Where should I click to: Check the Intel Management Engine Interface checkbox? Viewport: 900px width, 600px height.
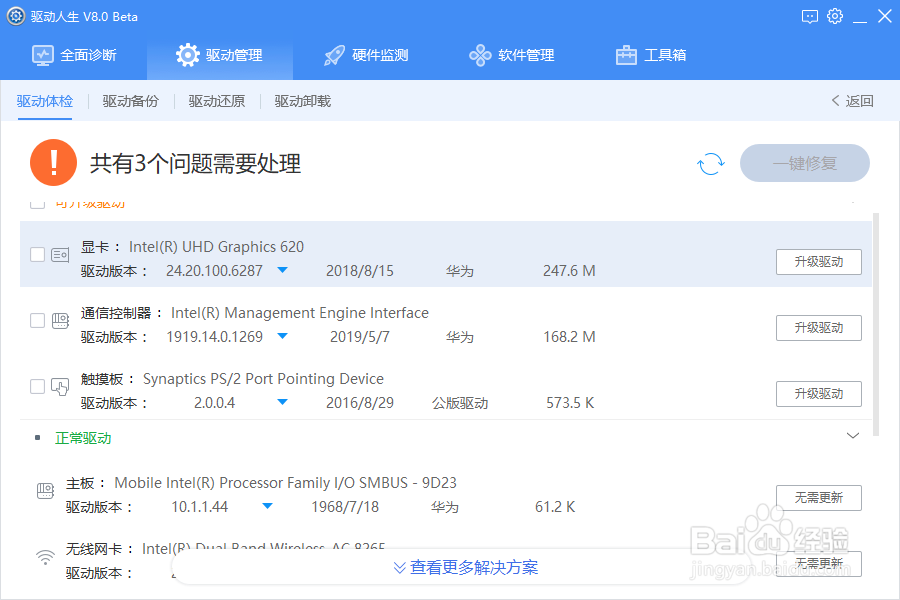(37, 320)
